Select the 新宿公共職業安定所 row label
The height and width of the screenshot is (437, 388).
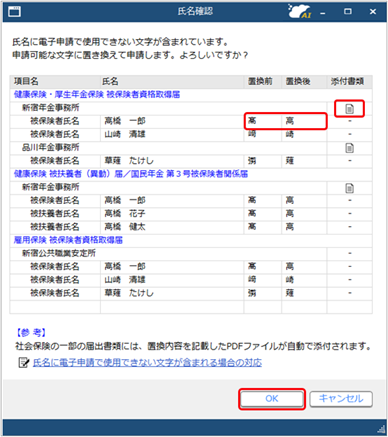pyautogui.click(x=59, y=253)
